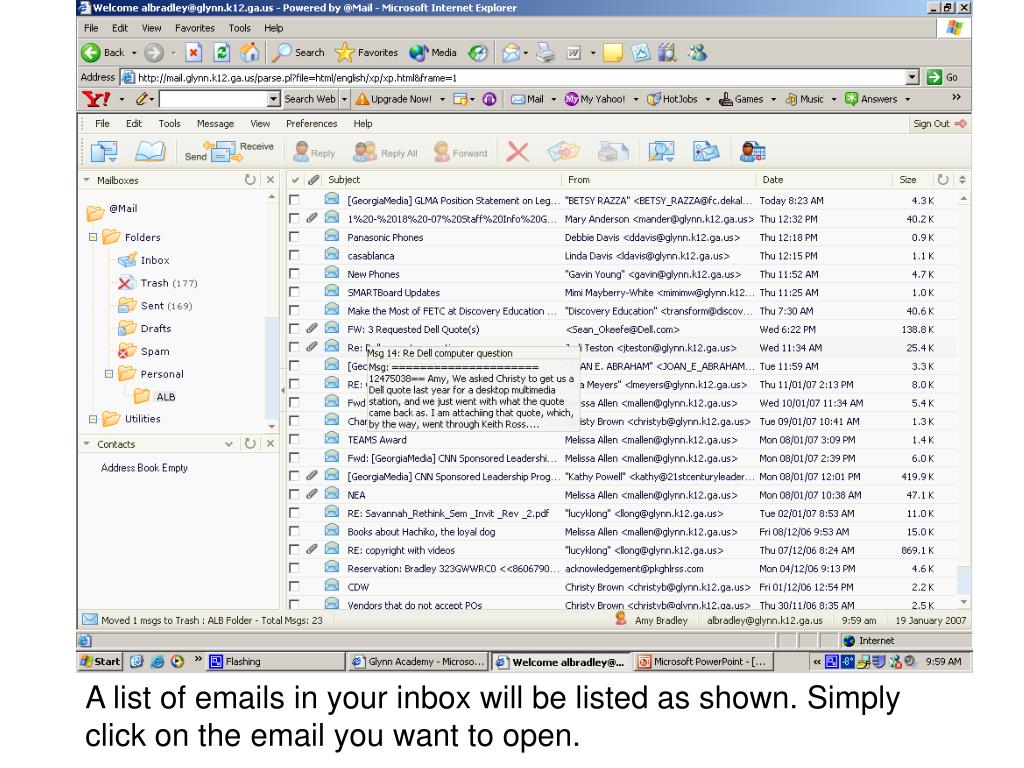
Task: Open IE Favorites star
Action: coord(366,52)
